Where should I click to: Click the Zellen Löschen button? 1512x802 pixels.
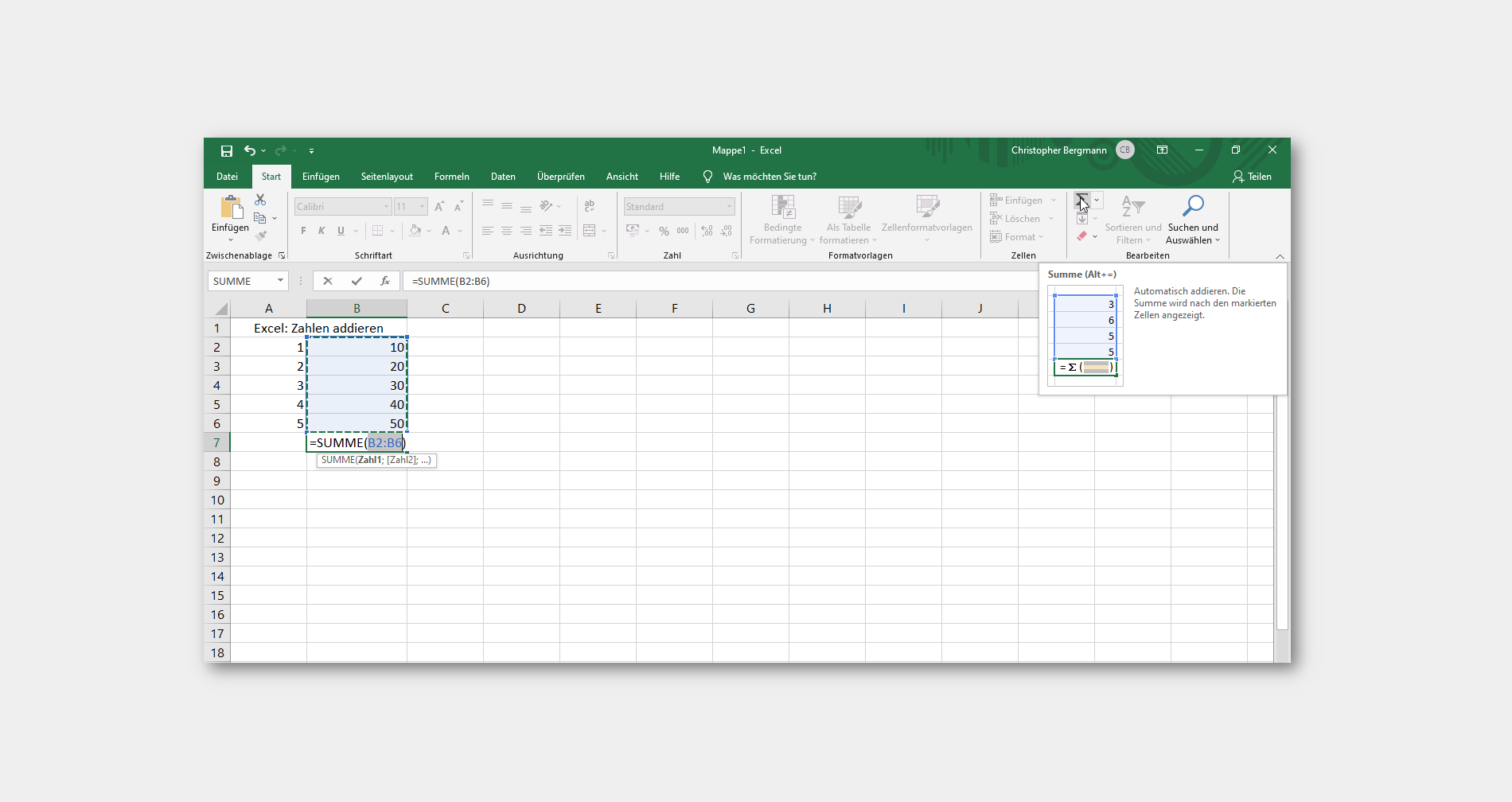pyautogui.click(x=1022, y=219)
